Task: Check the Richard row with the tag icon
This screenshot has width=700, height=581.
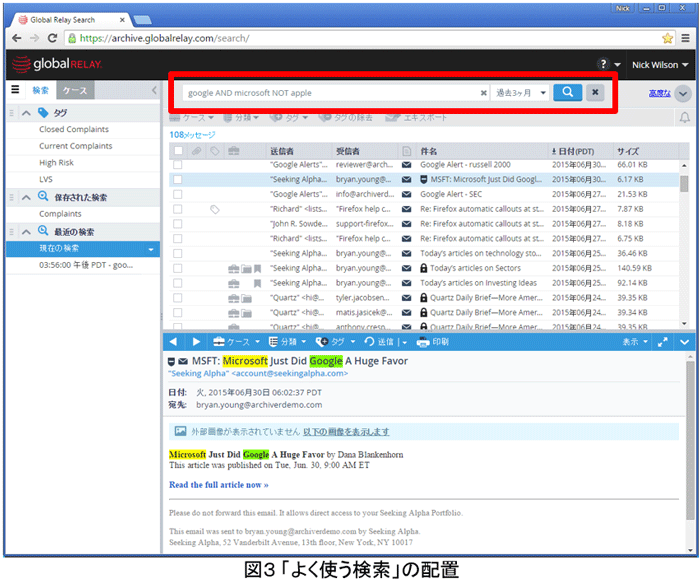Action: [178, 209]
